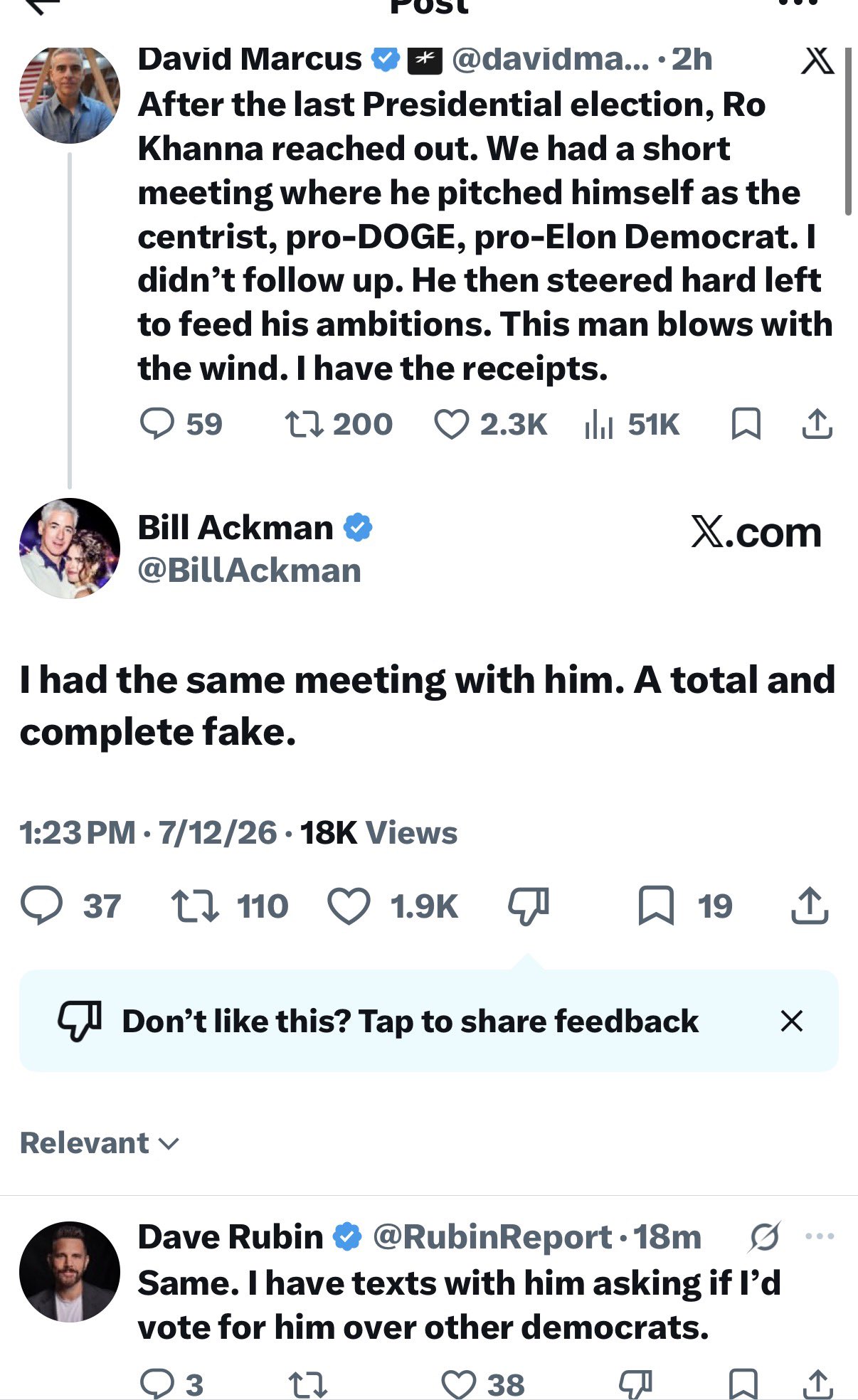The width and height of the screenshot is (858, 1400).
Task: Like David Marcus's post showing 2.3K likes
Action: coord(452,425)
